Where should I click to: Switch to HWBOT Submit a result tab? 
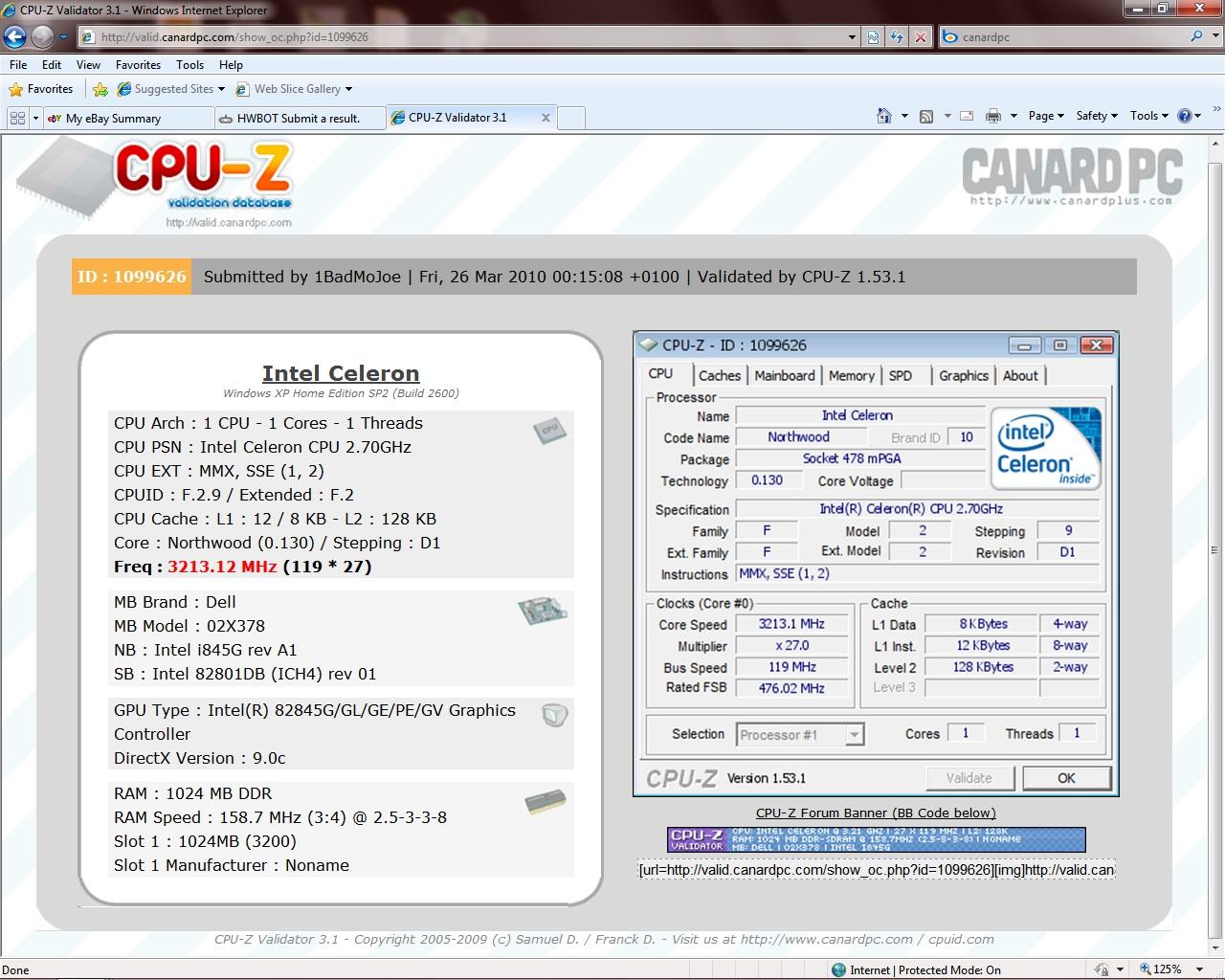(299, 118)
